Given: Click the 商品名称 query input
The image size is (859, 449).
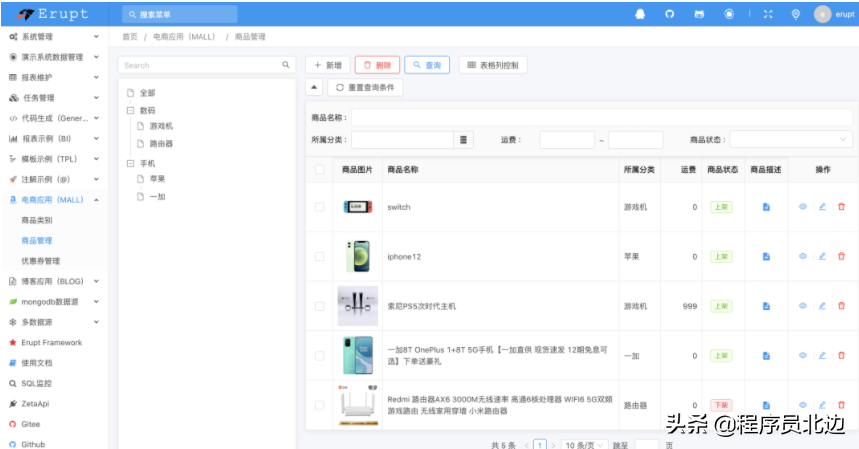Looking at the screenshot, I should click(x=602, y=117).
